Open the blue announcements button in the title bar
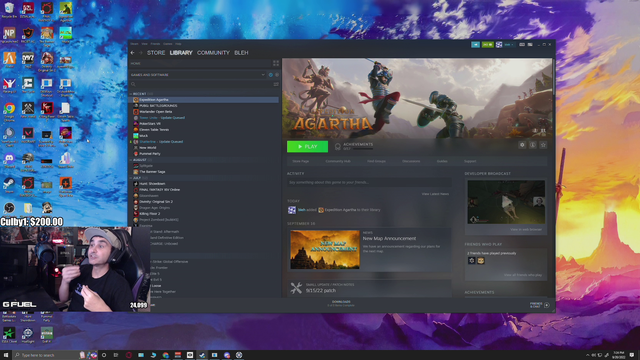 coord(476,44)
